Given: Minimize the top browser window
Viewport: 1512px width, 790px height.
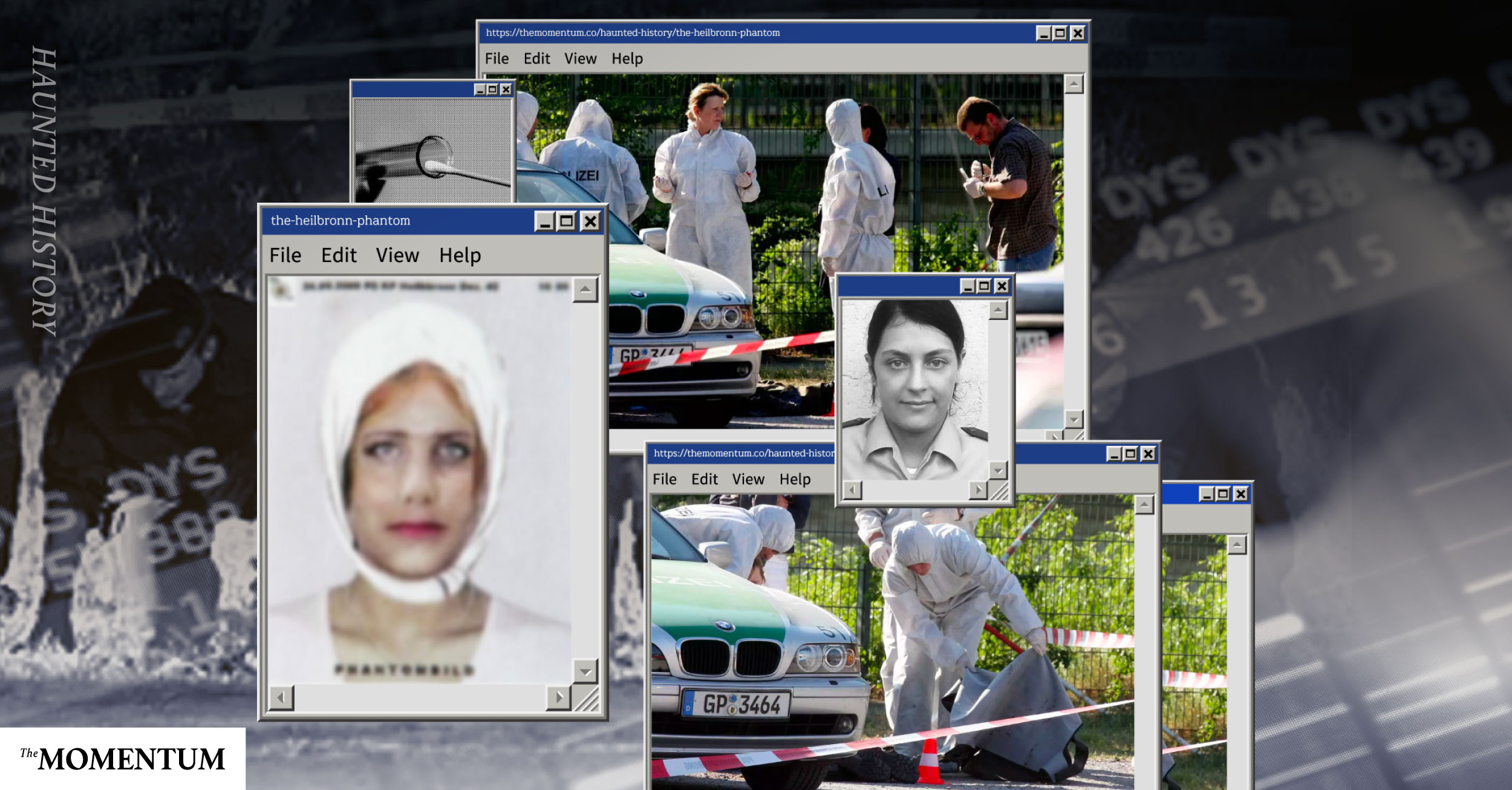Looking at the screenshot, I should (1043, 34).
